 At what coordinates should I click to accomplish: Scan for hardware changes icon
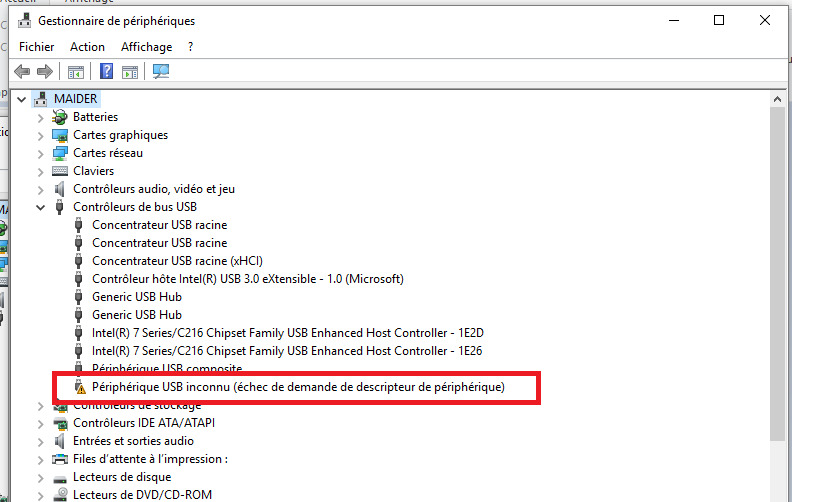[x=161, y=71]
